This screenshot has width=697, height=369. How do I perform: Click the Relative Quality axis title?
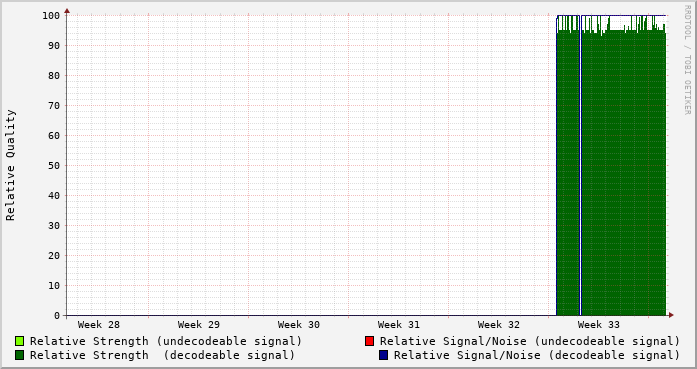[11, 165]
